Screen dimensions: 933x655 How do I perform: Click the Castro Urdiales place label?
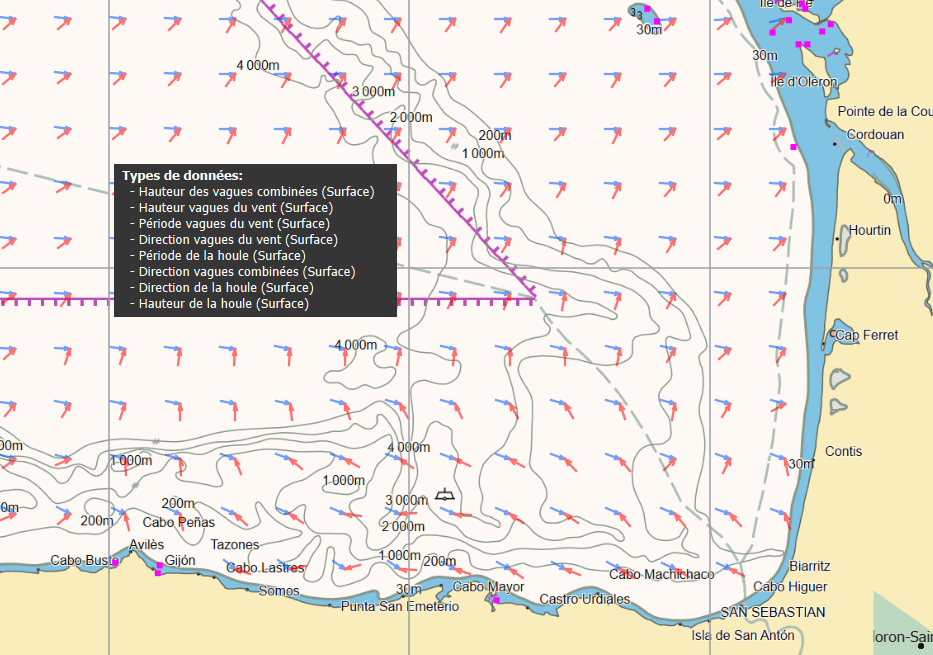click(x=585, y=597)
